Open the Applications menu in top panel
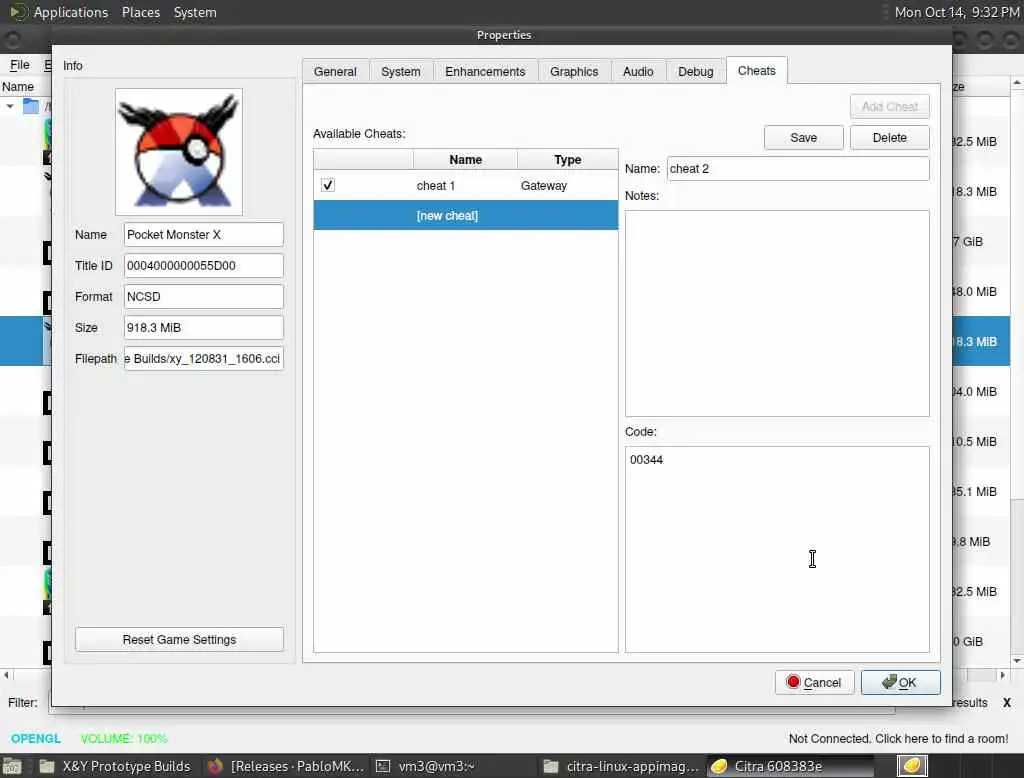 (71, 12)
